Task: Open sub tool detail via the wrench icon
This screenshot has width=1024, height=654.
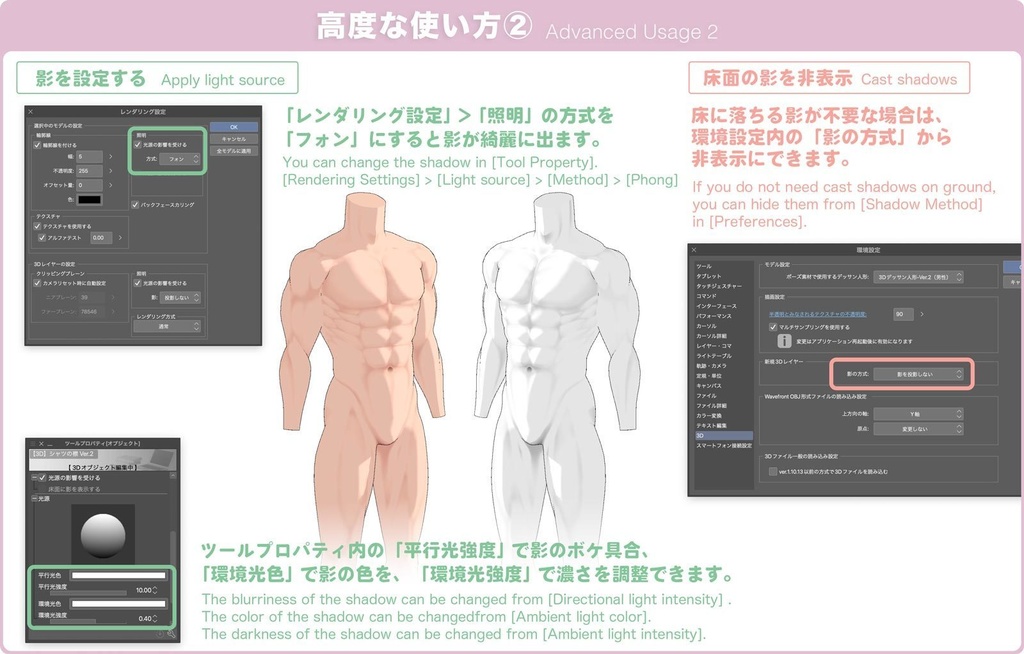Action: click(172, 636)
